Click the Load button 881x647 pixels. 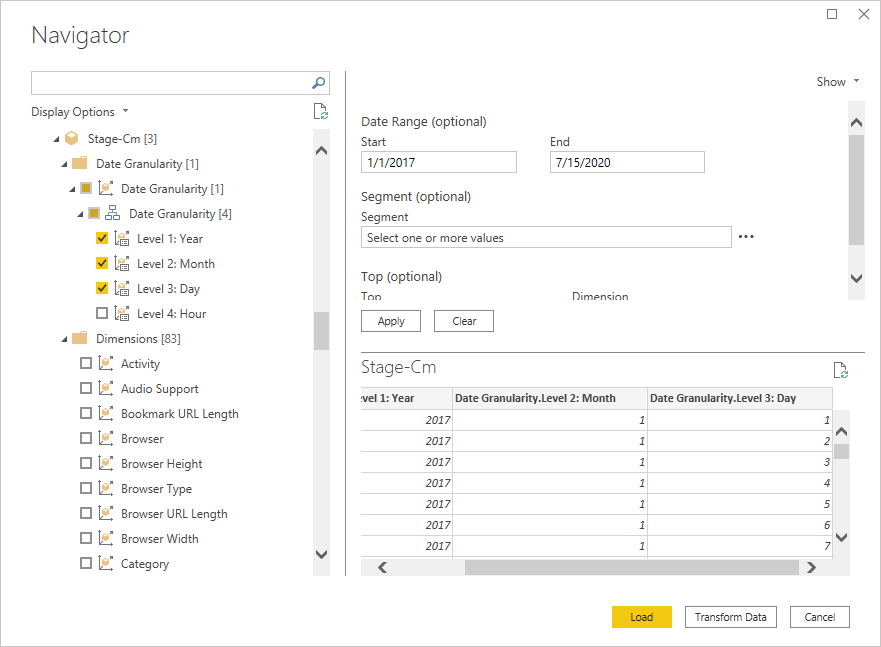(x=641, y=617)
